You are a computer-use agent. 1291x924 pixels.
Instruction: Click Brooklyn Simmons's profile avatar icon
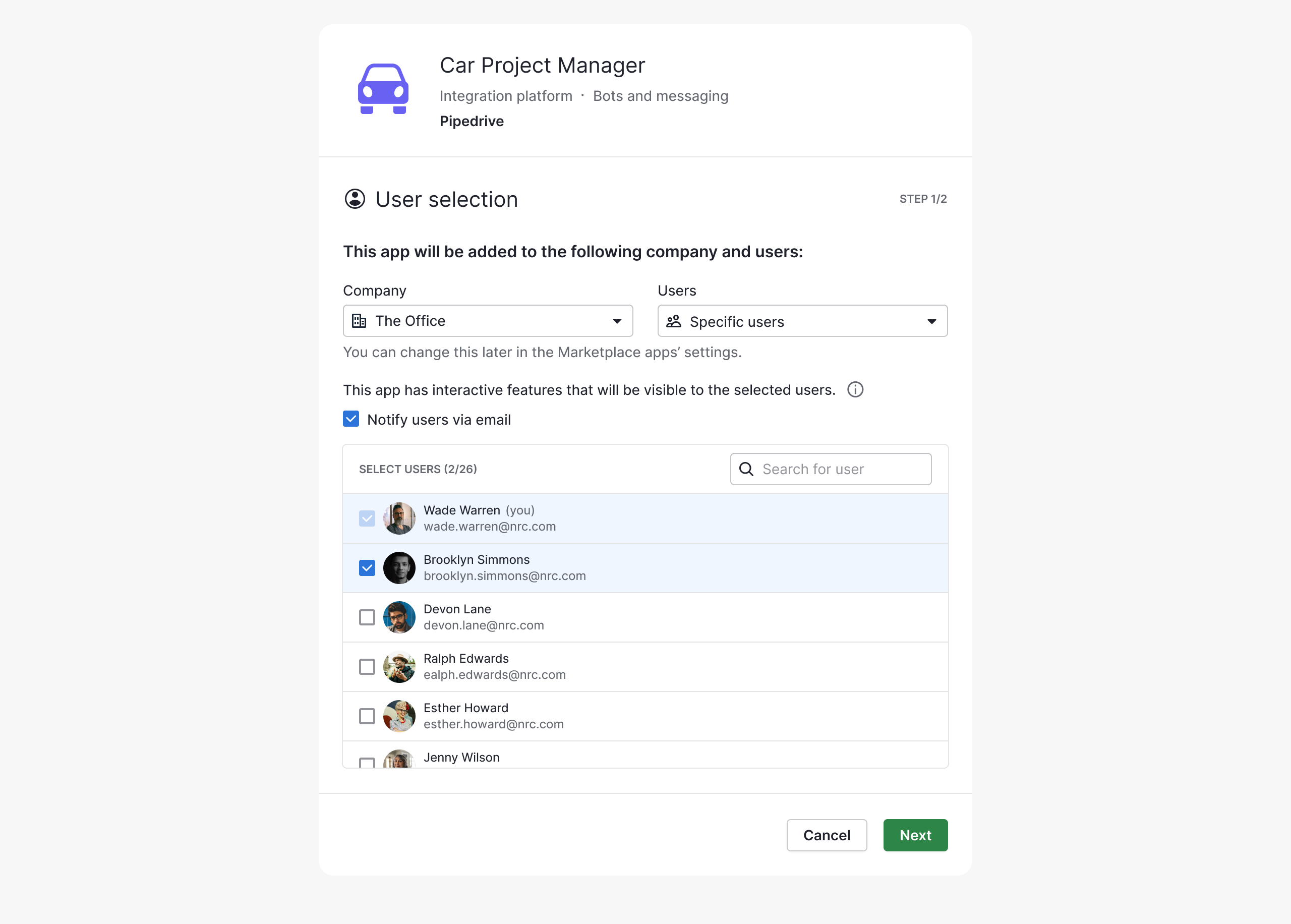point(399,567)
